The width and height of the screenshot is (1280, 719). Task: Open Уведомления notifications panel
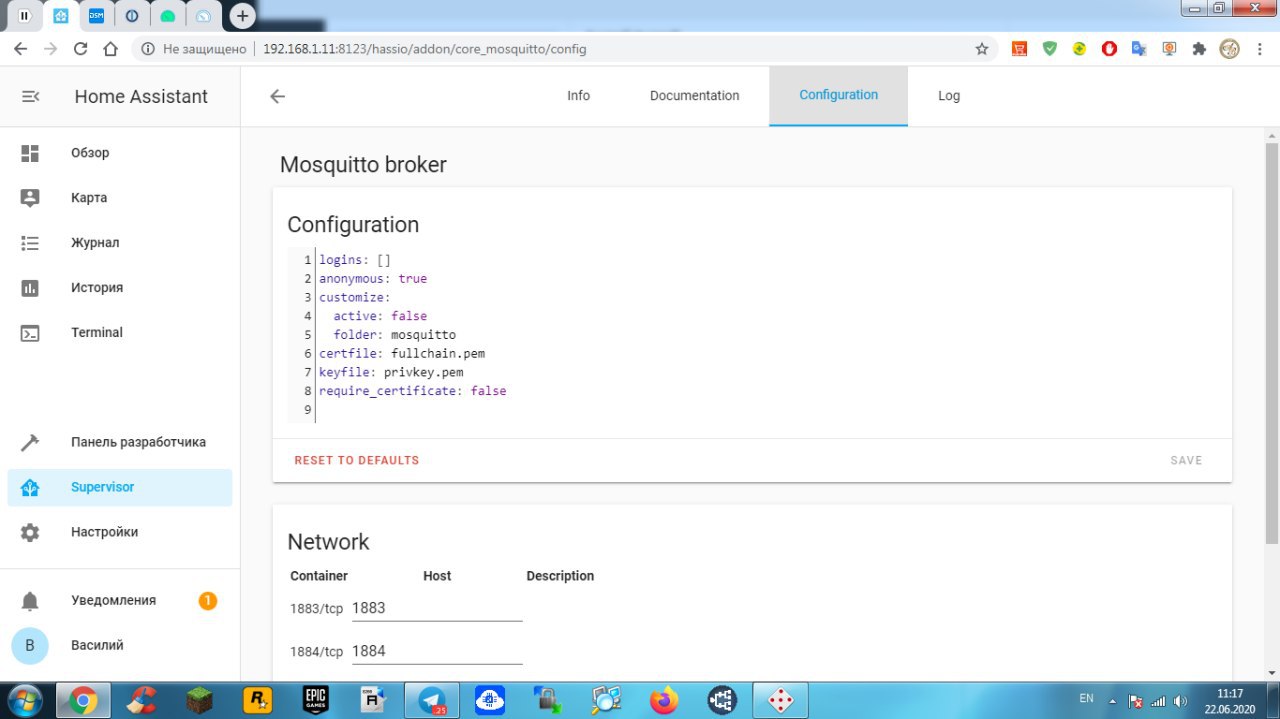coord(120,601)
